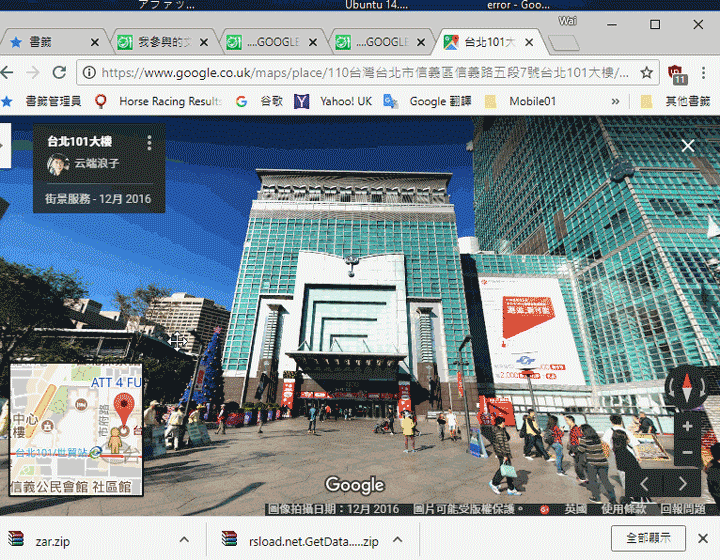
Task: Open the 谷歌 Google bookmark
Action: (x=259, y=101)
